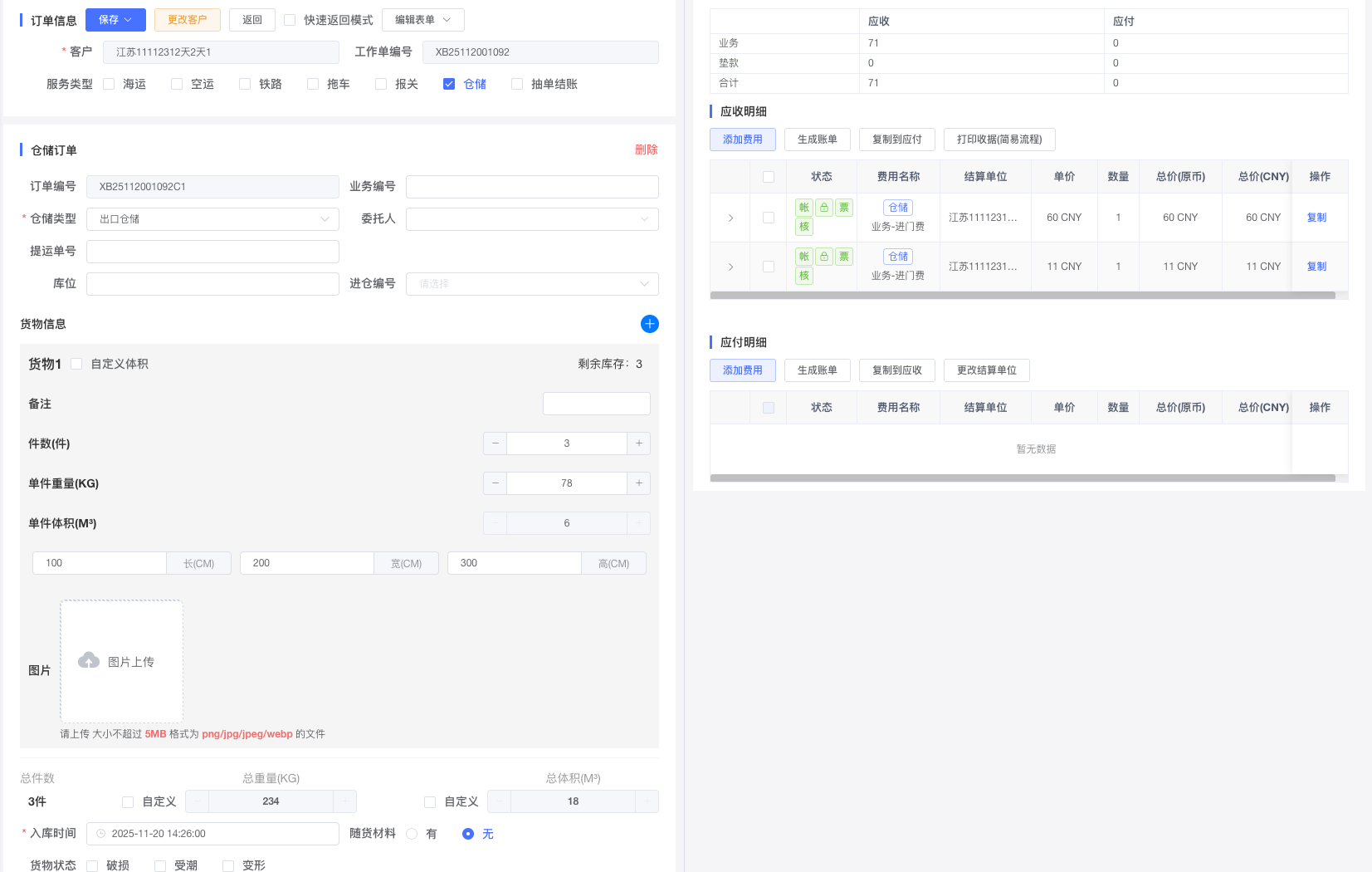Open the 编辑表单 dropdown menu
Image resolution: width=1372 pixels, height=872 pixels.
(422, 20)
